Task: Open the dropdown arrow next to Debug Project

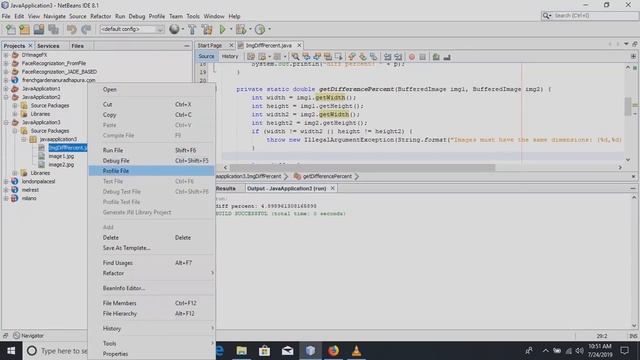Action: coord(250,29)
